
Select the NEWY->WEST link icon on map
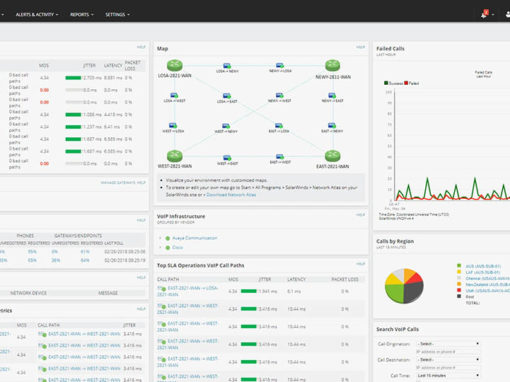[280, 96]
